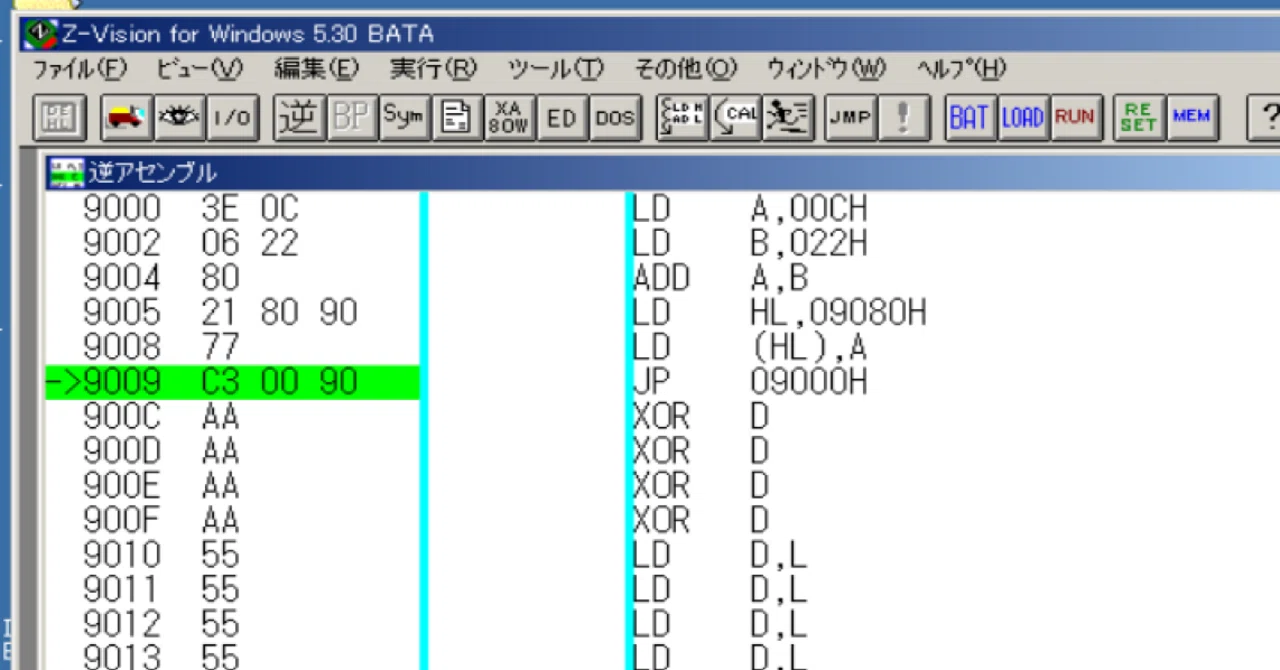This screenshot has width=1280, height=670.
Task: Click the running figure toolbar icon
Action: (x=790, y=118)
